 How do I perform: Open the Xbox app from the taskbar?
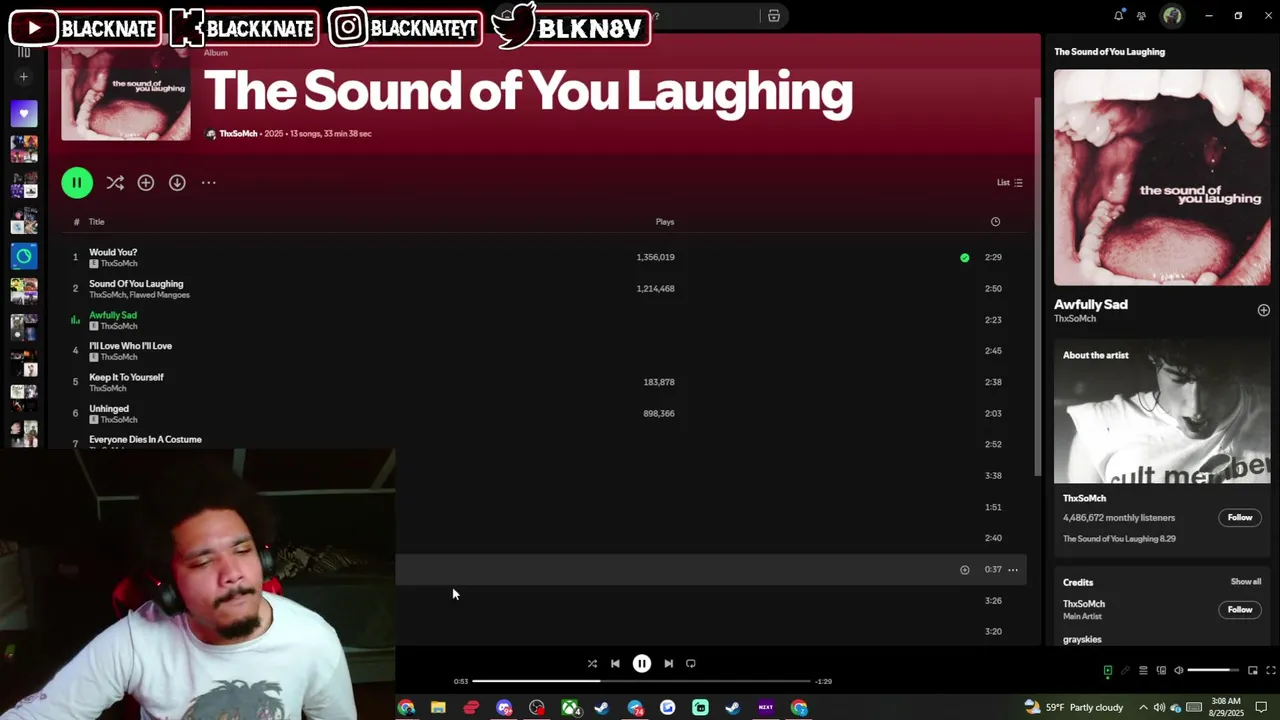click(x=570, y=708)
